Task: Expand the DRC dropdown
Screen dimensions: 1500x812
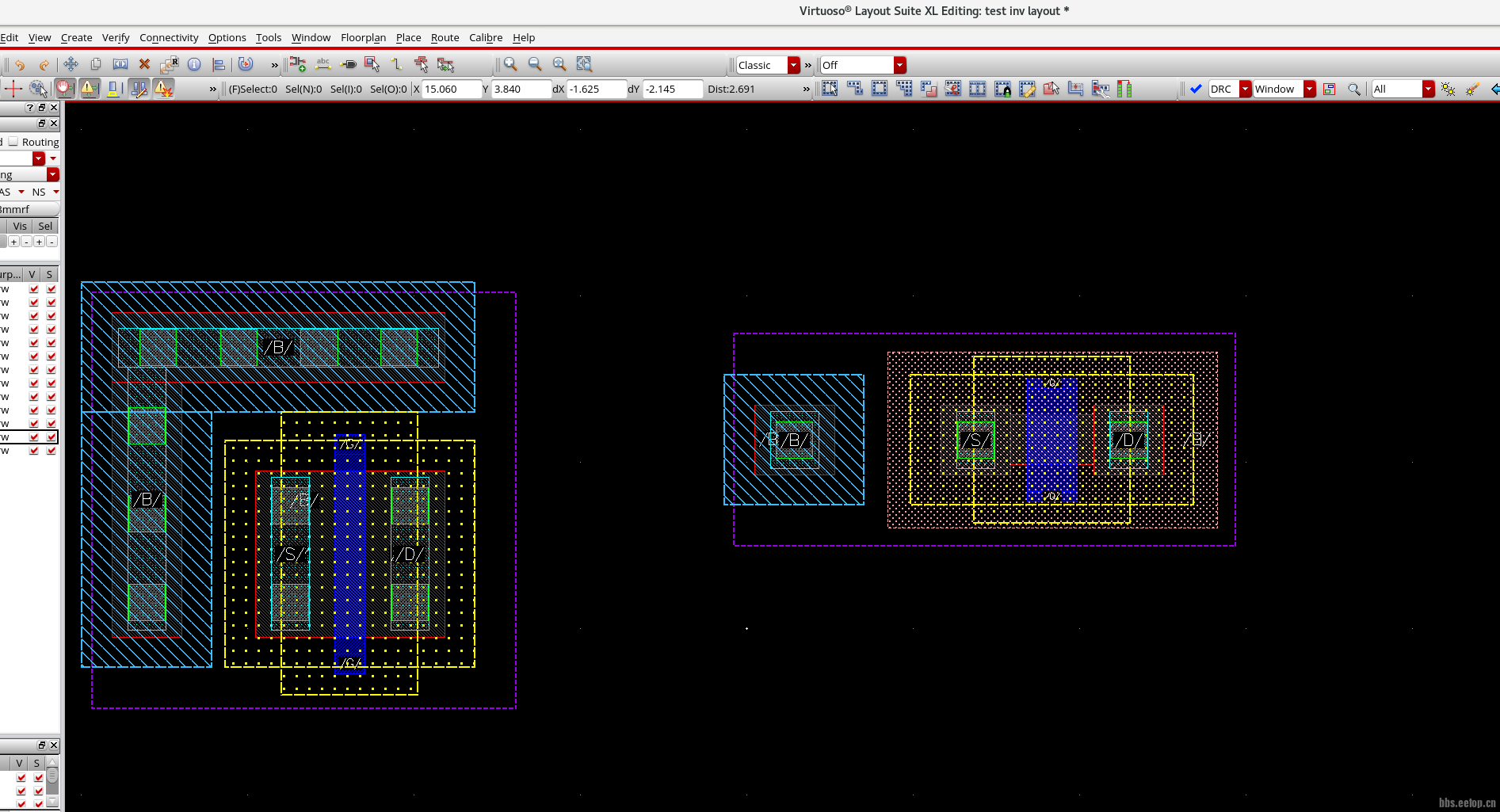Action: coord(1245,89)
